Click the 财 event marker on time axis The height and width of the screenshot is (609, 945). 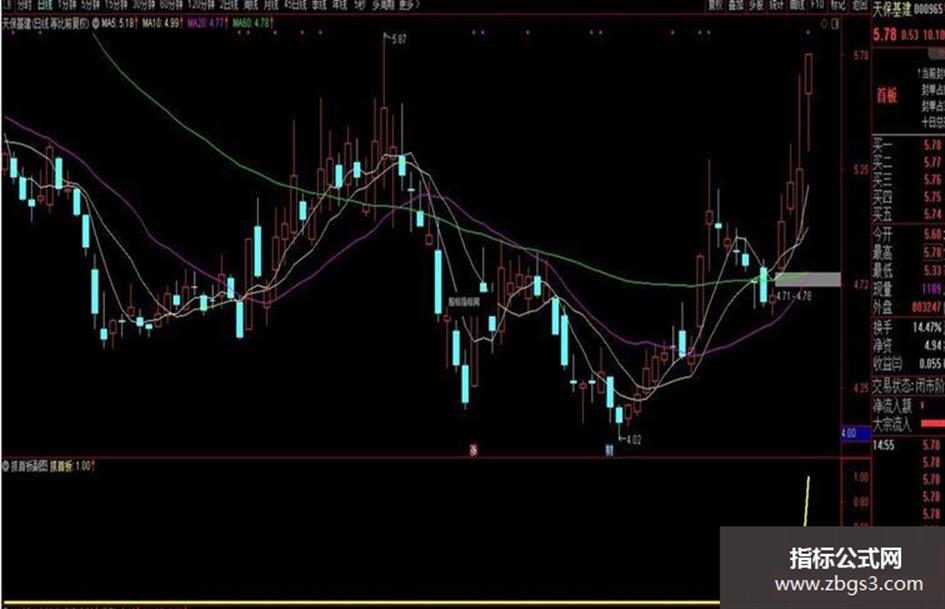[609, 450]
